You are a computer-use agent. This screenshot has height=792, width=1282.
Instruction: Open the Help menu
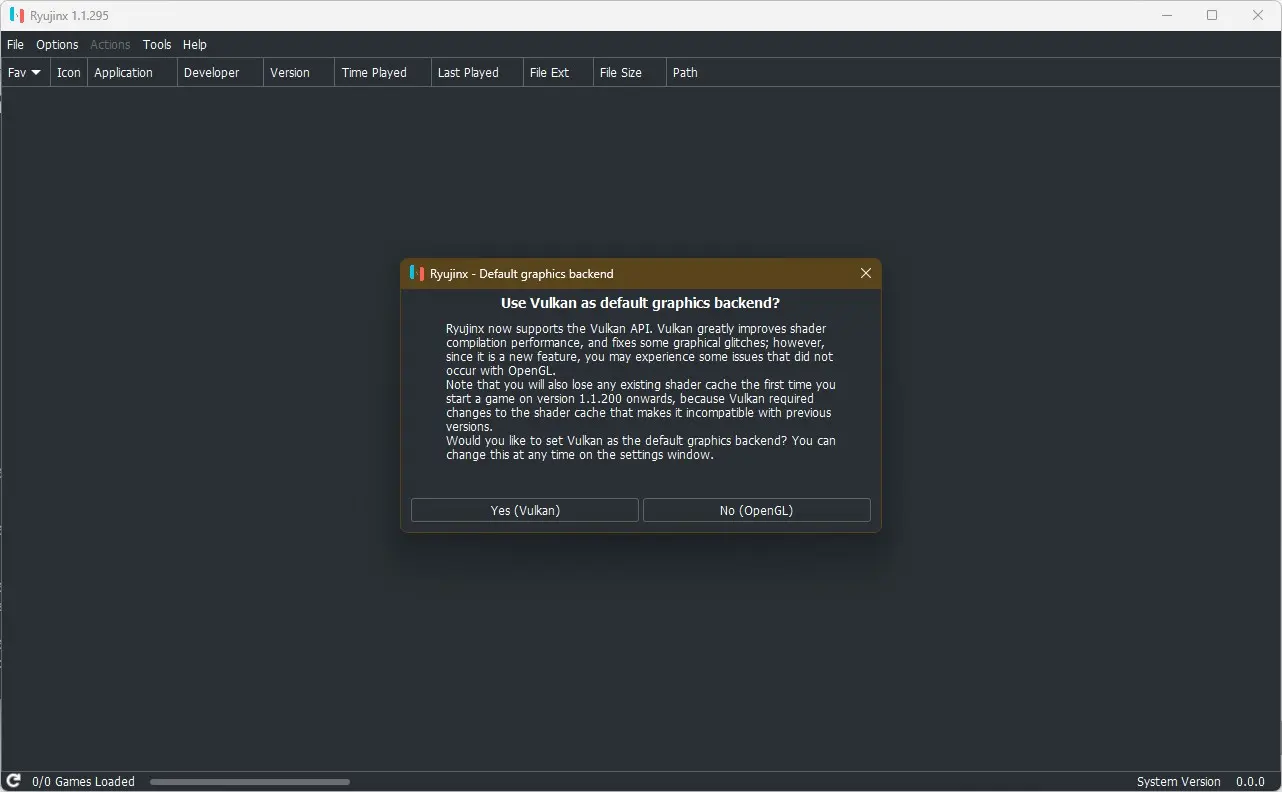[x=195, y=44]
